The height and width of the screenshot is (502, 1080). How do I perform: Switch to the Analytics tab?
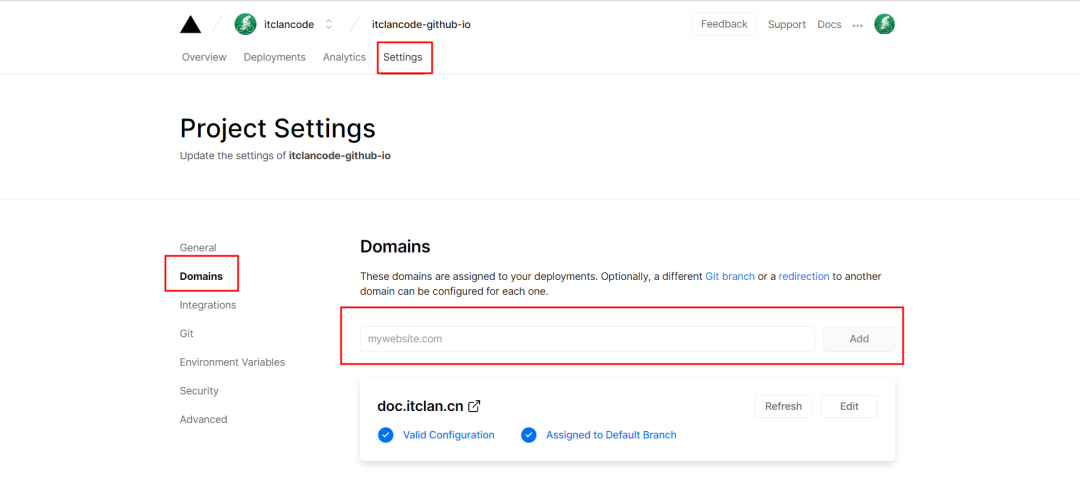pos(344,57)
